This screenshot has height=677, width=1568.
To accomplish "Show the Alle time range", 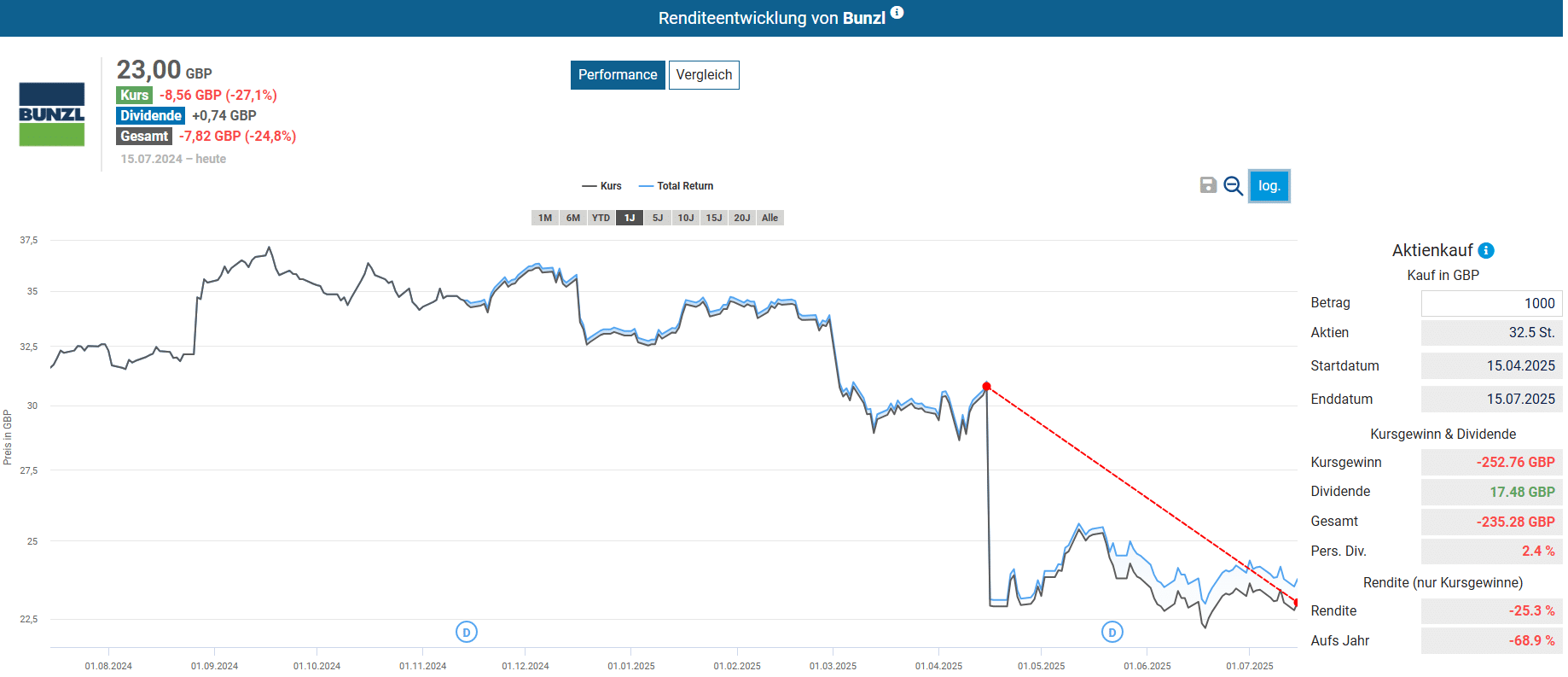I will click(769, 218).
